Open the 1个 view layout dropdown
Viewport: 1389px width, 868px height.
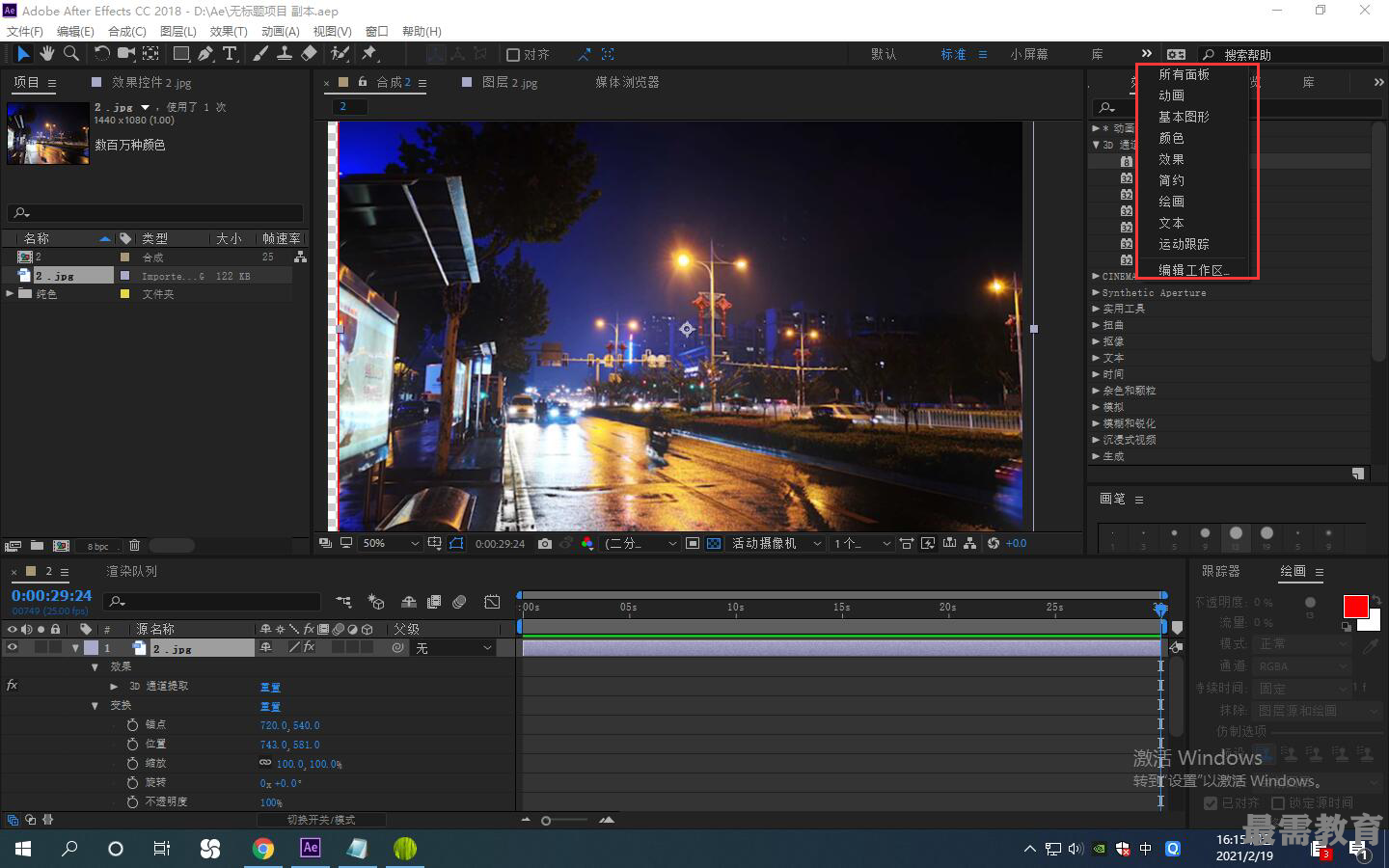[x=861, y=544]
